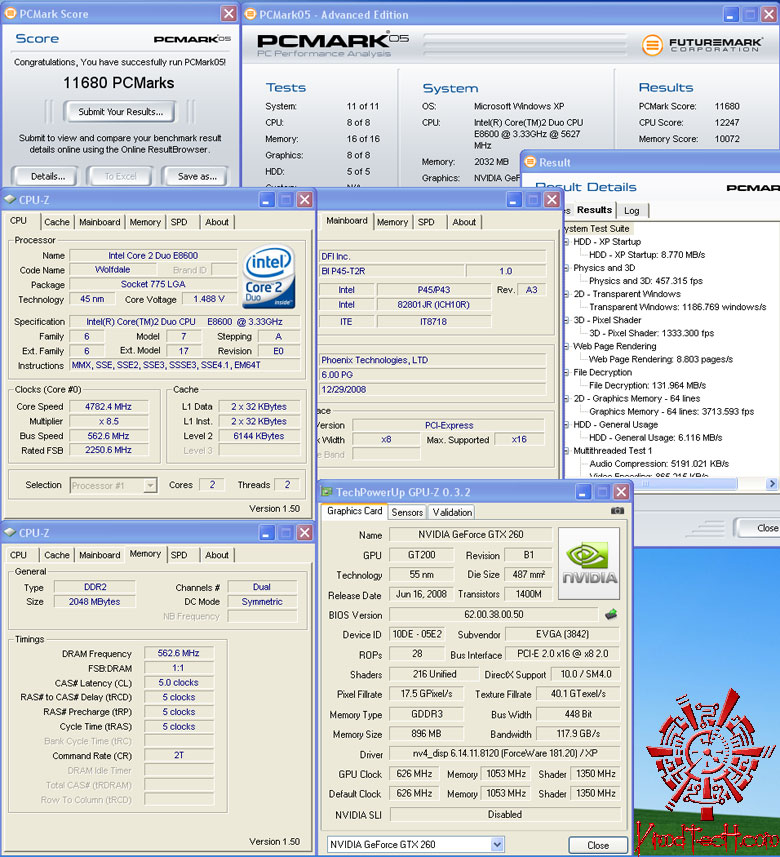Click the Intel Core 2 Duo logo in CPU-Z
Viewport: 780px width, 857px height.
tap(268, 276)
